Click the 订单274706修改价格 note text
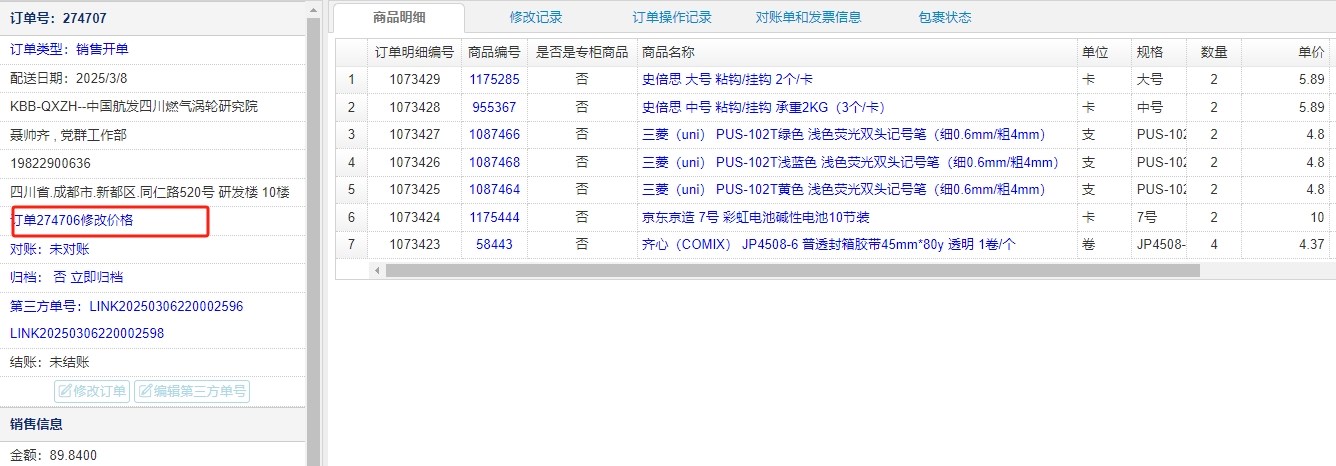This screenshot has height=466, width=1336. 71,220
